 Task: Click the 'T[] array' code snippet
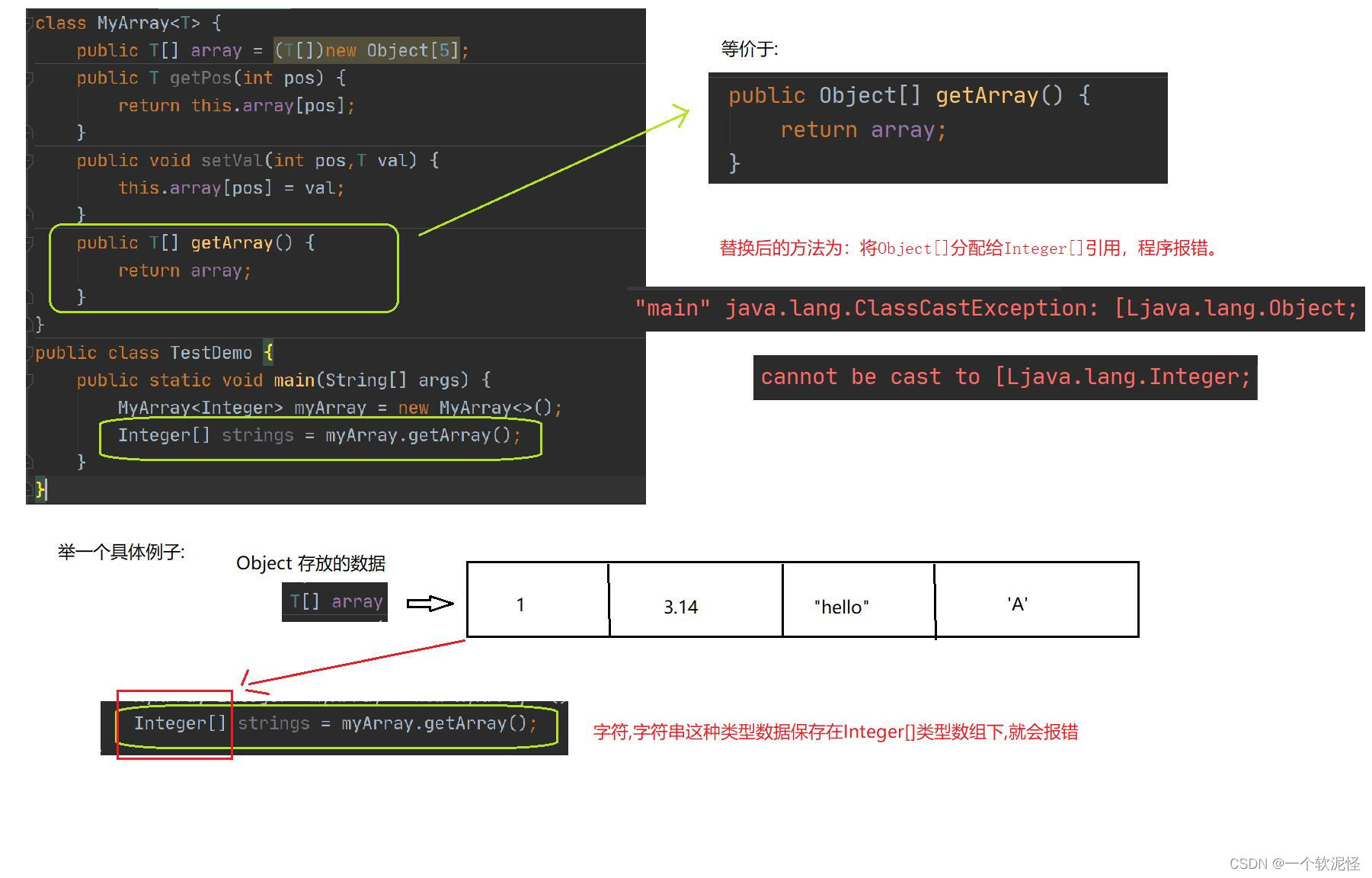(335, 601)
